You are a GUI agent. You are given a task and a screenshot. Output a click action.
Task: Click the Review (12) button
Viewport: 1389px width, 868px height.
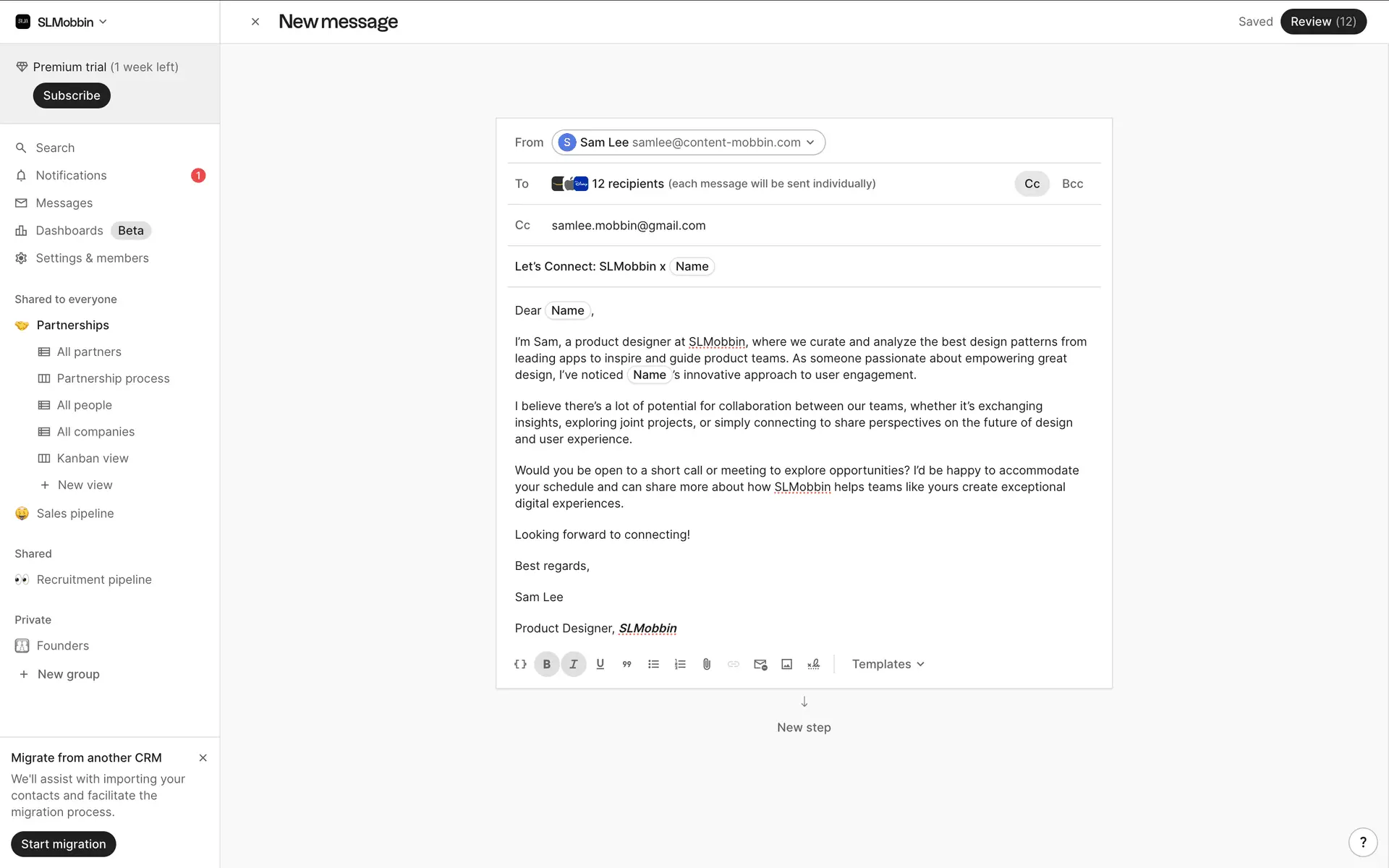tap(1322, 22)
